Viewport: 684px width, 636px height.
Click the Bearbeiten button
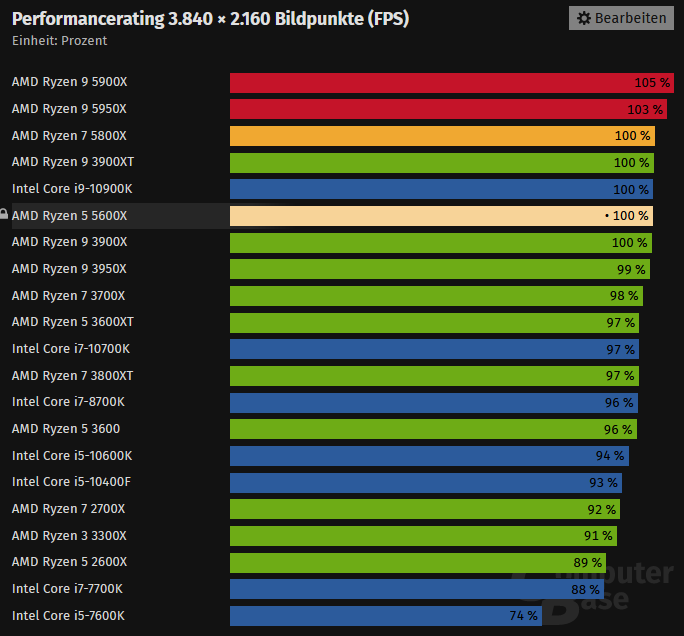click(621, 18)
